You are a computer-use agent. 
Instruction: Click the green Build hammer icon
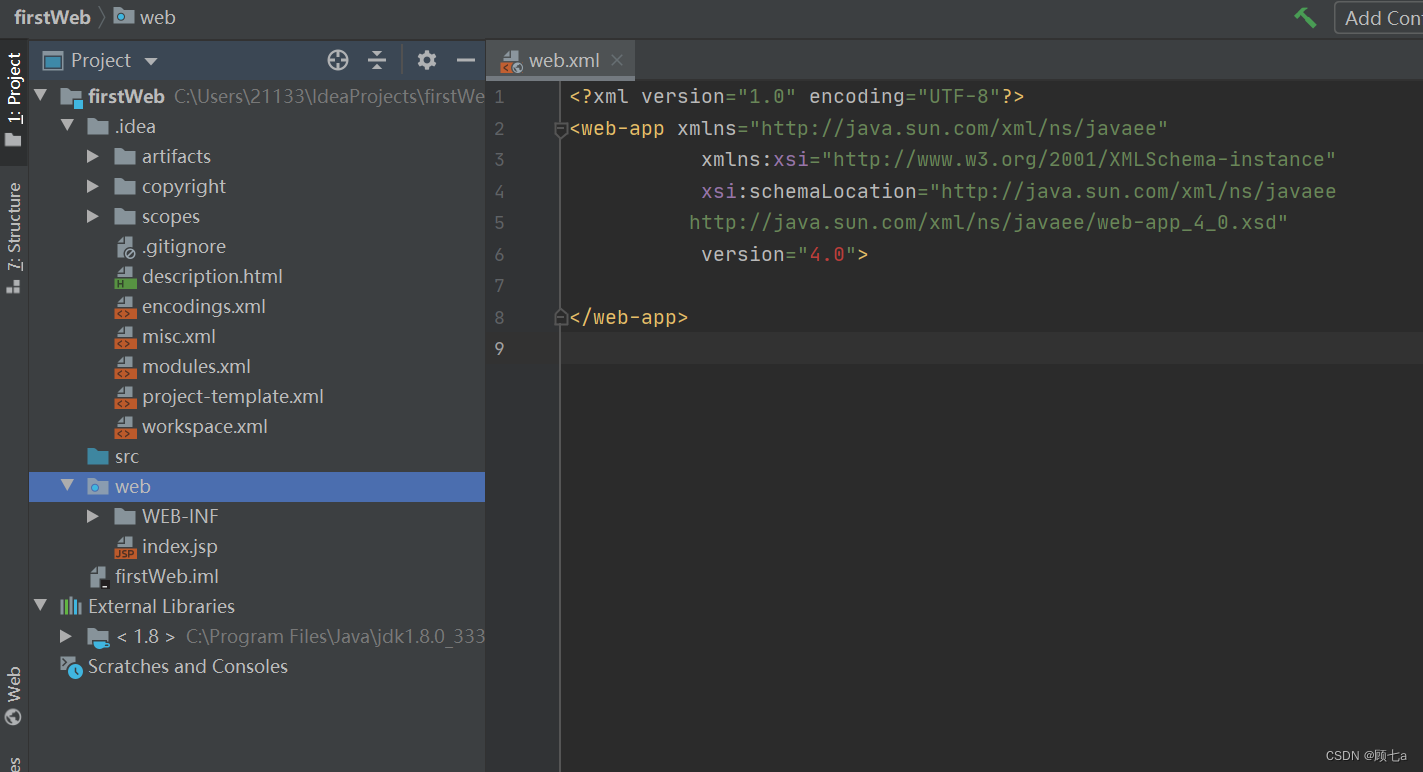(1305, 17)
